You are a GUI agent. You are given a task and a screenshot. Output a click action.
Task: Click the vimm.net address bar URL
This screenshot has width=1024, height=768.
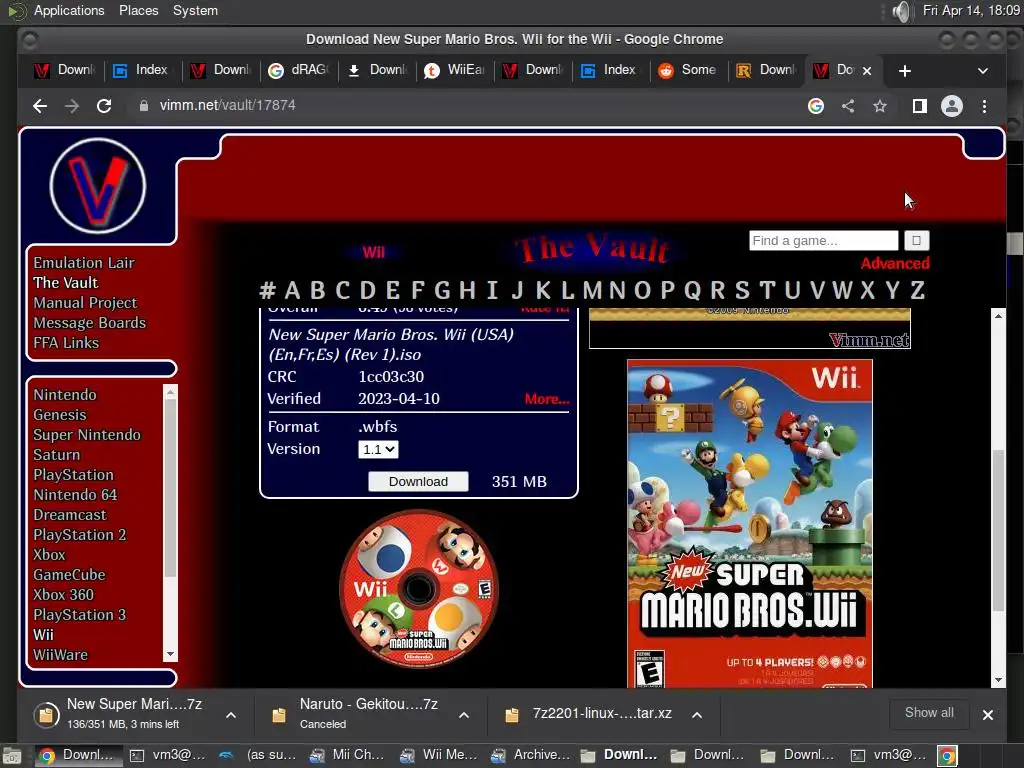tap(227, 106)
